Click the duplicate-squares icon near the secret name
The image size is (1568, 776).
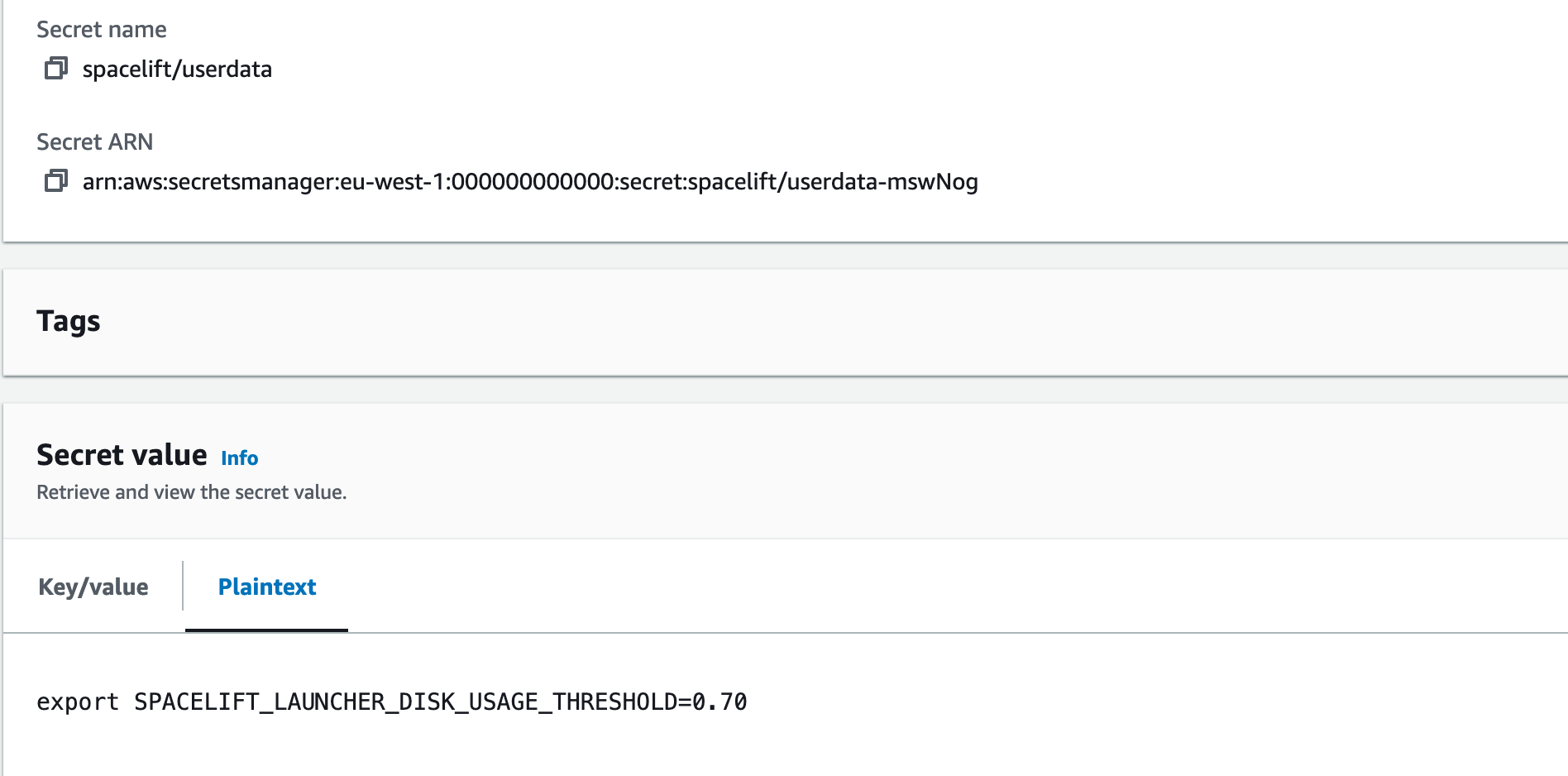(56, 69)
